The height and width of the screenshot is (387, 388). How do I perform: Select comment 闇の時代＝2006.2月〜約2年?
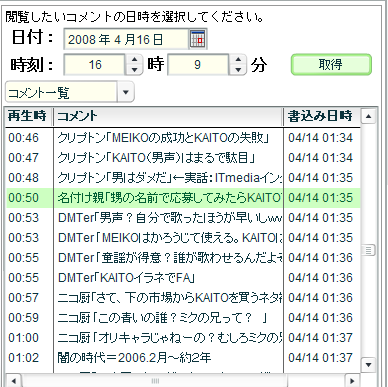pyautogui.click(x=183, y=358)
